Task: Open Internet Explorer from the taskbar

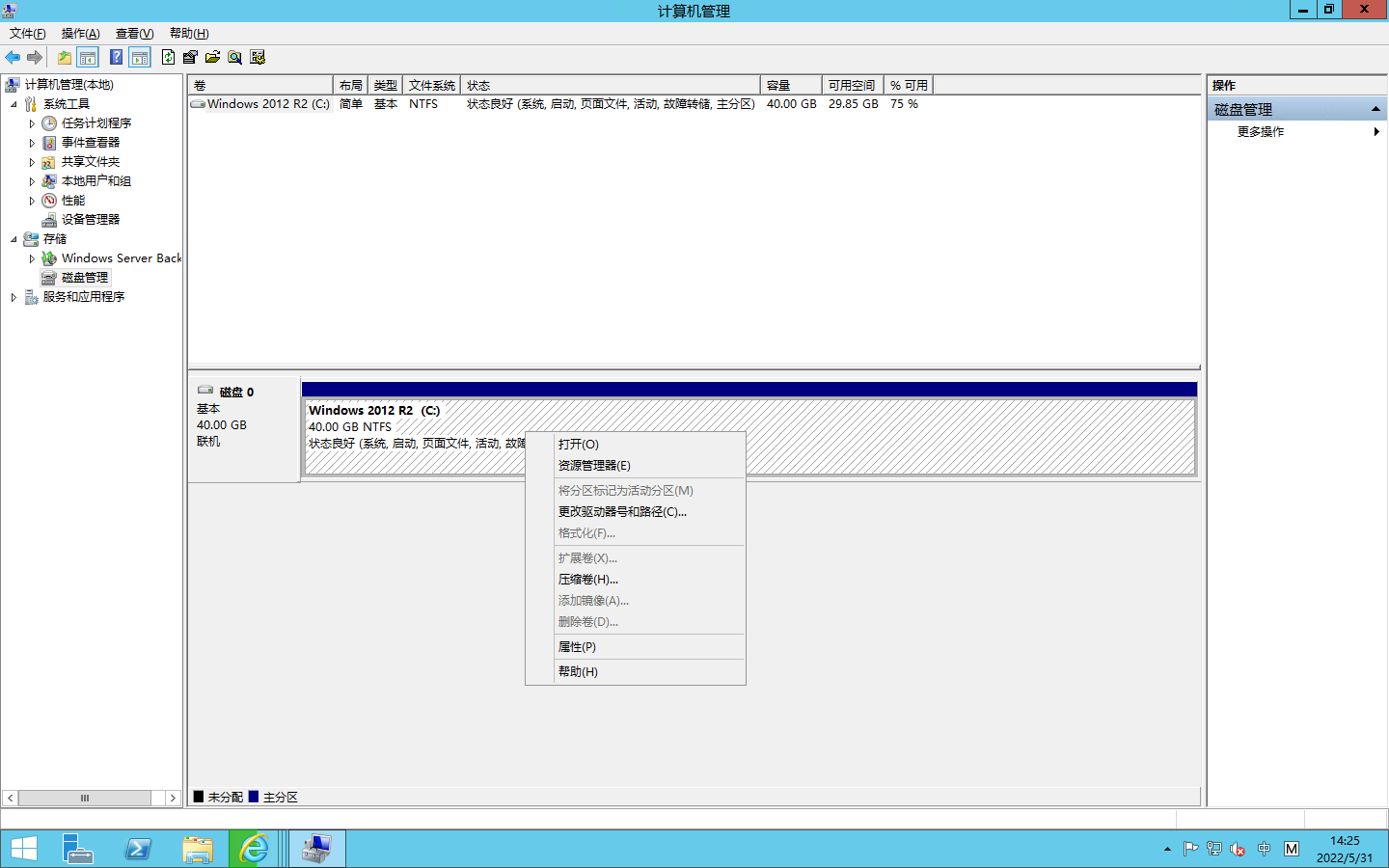Action: [x=254, y=849]
